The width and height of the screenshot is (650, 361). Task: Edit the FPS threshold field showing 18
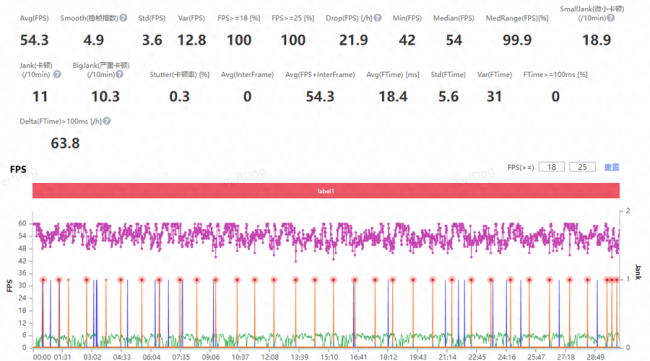(x=551, y=167)
